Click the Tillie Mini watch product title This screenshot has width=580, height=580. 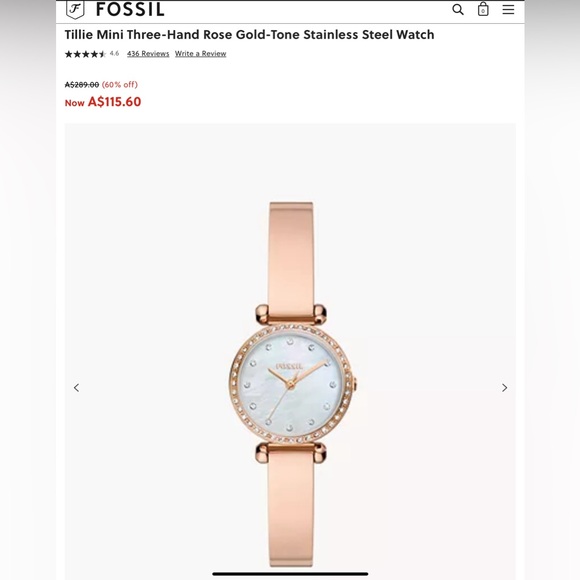click(249, 34)
